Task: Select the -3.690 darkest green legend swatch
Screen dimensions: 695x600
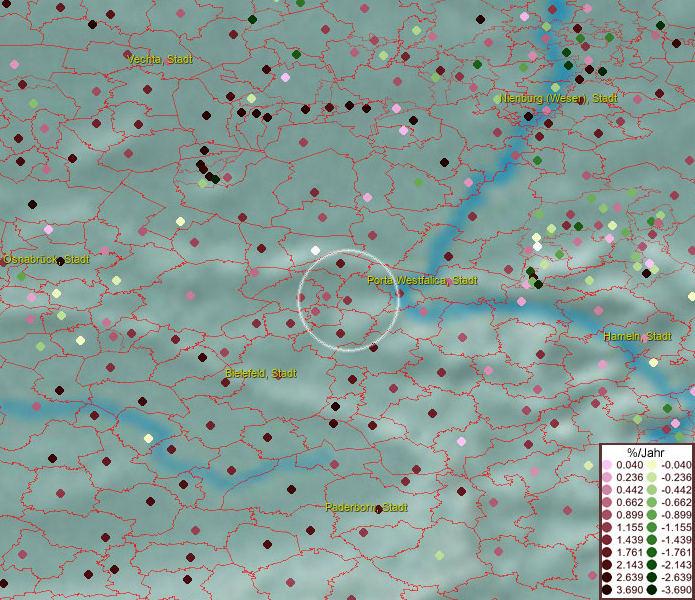Action: coord(652,590)
